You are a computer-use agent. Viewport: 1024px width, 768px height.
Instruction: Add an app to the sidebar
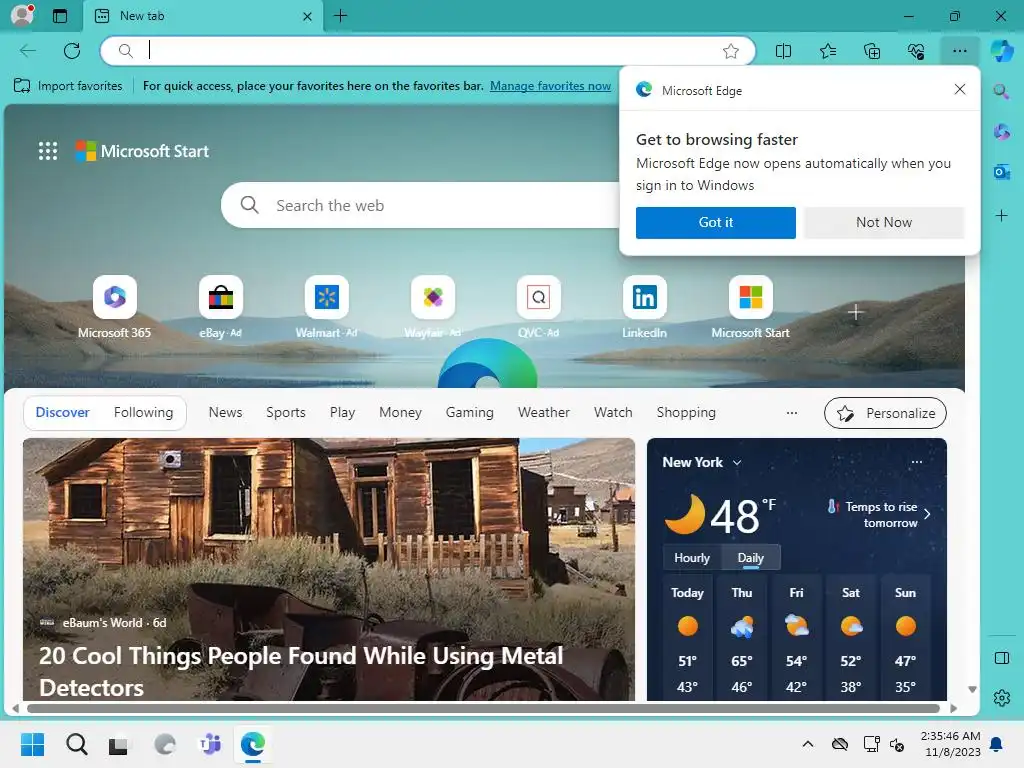coord(1001,215)
